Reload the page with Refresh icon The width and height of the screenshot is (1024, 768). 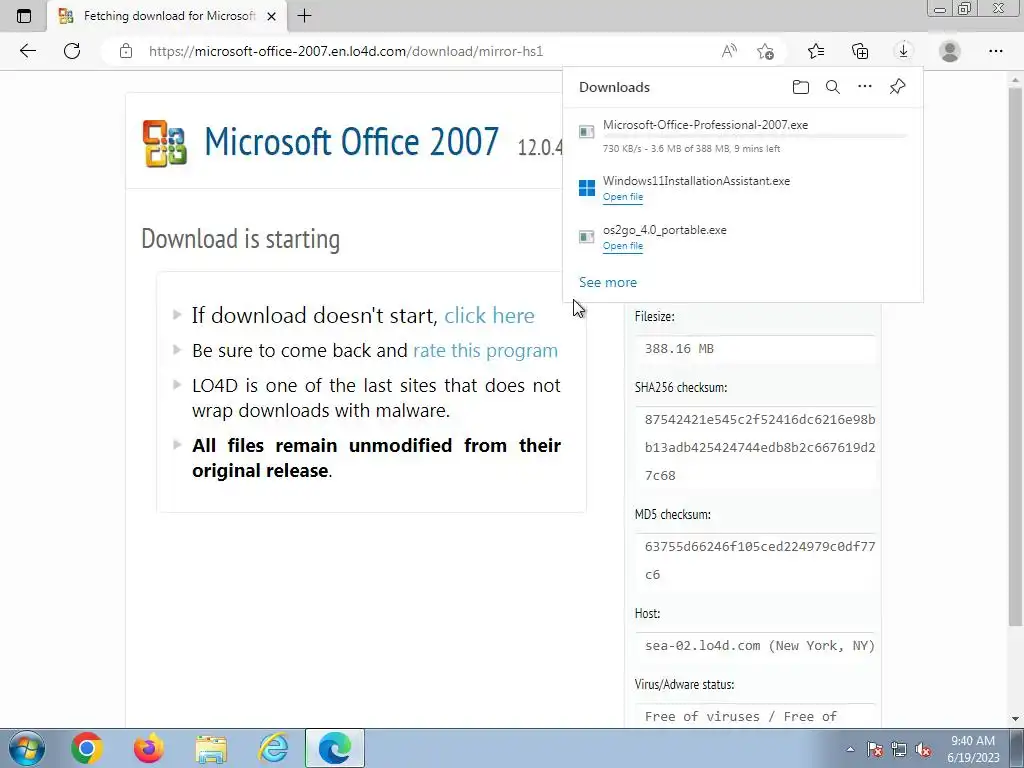72,51
